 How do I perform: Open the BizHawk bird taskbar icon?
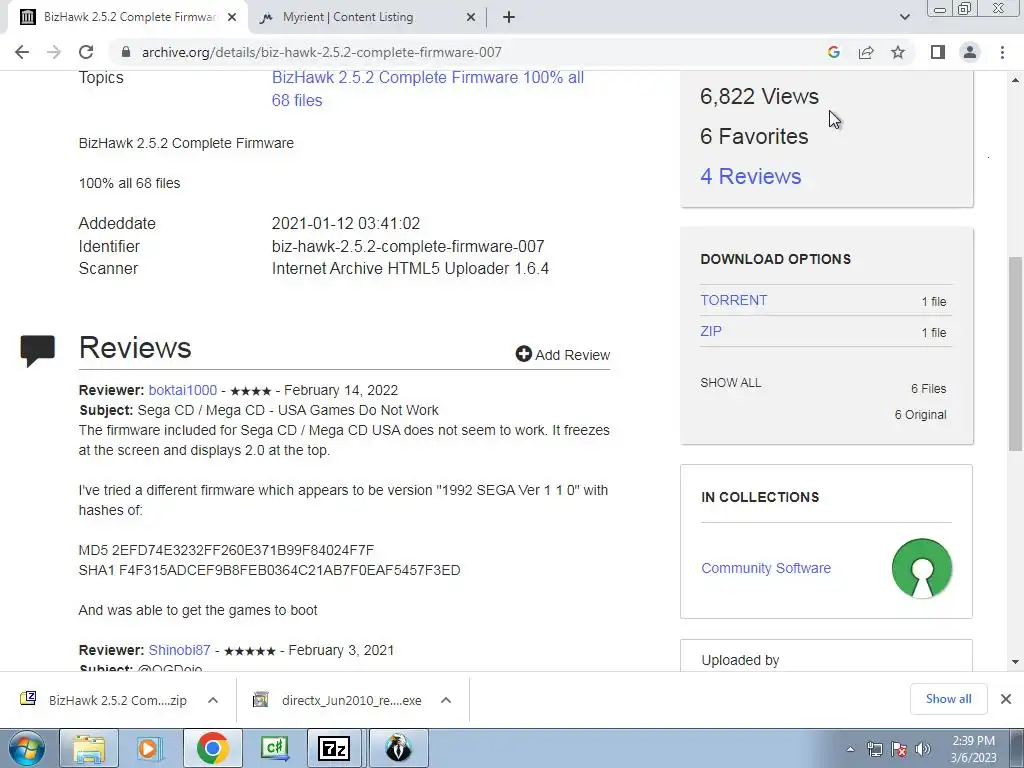click(398, 748)
